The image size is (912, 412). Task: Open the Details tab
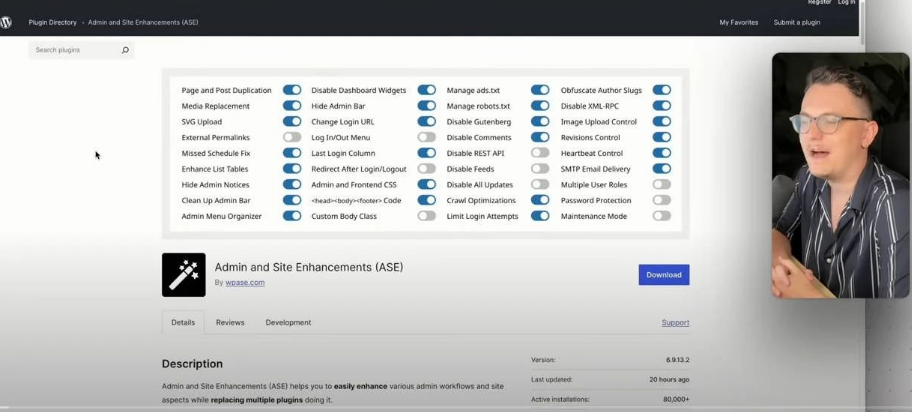(183, 322)
